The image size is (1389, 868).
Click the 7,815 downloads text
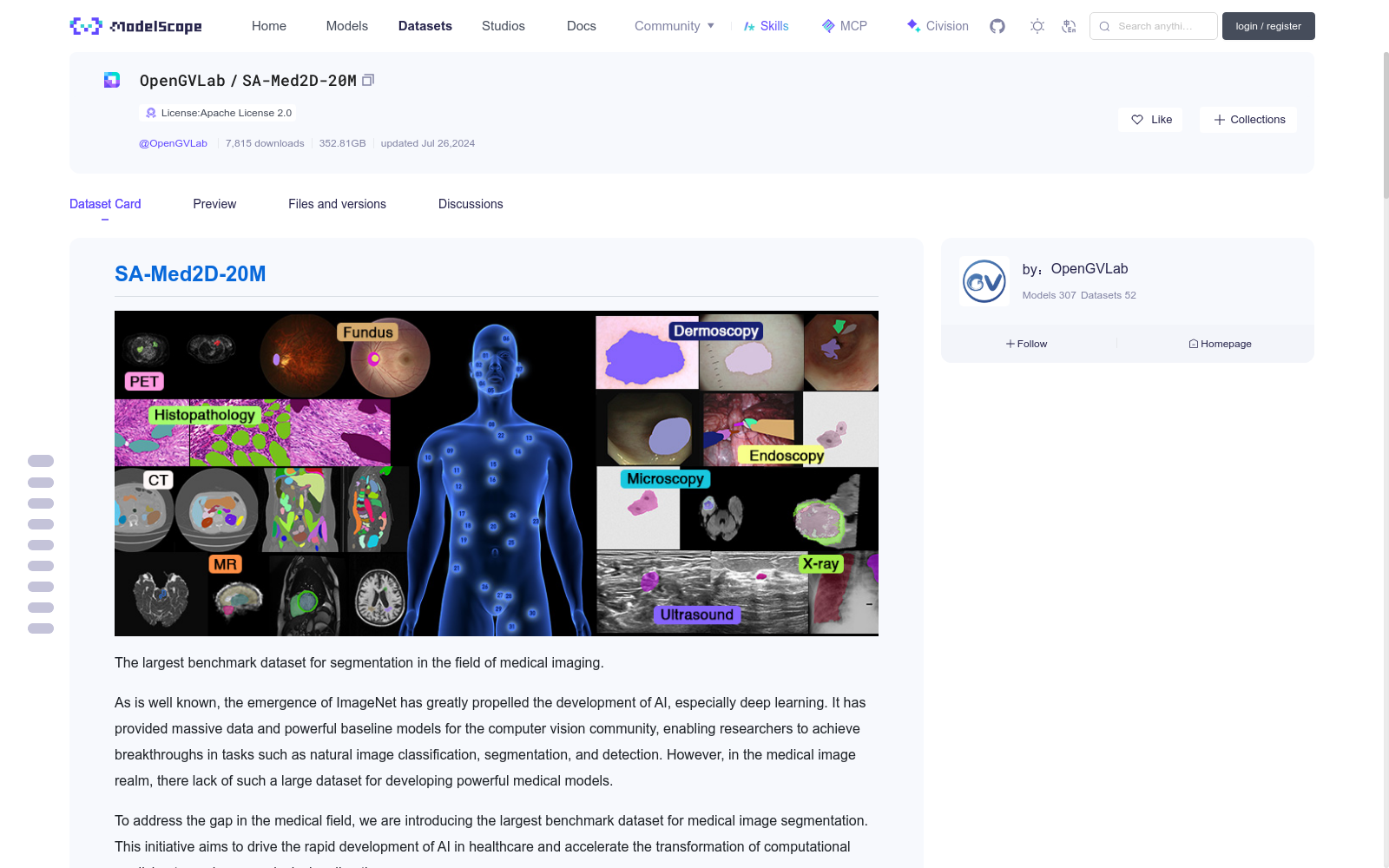[x=265, y=143]
